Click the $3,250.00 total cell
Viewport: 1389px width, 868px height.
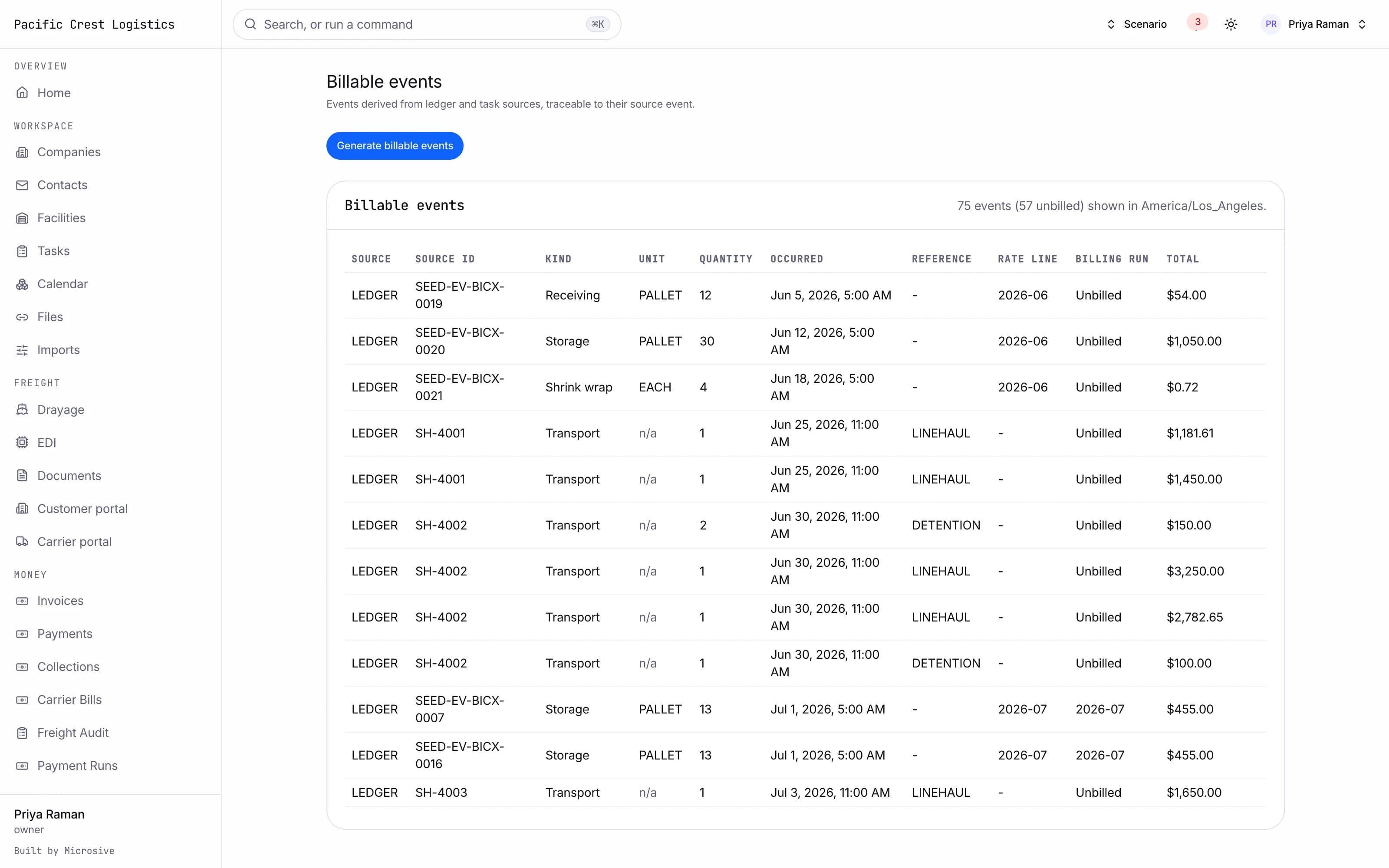pos(1195,571)
